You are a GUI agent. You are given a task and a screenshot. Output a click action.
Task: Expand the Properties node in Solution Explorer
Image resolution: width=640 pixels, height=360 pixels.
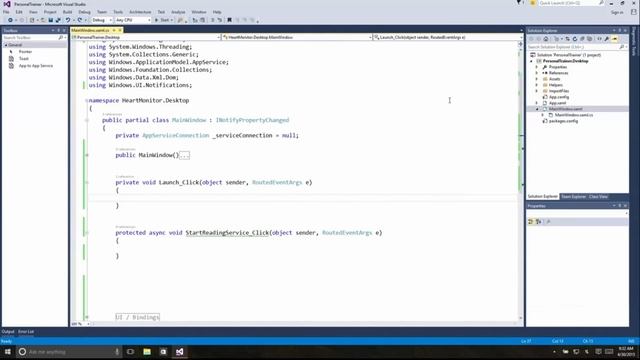tap(537, 67)
